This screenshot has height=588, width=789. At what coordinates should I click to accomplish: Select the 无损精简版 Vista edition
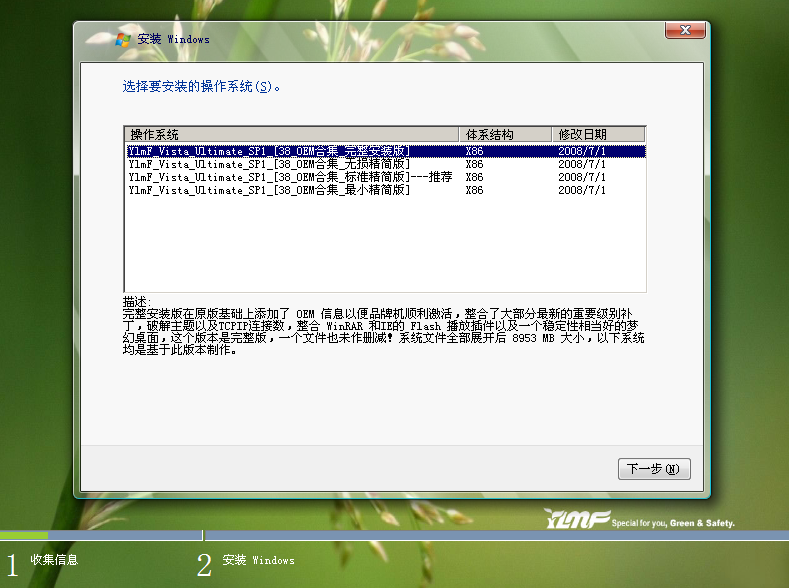tap(269, 164)
